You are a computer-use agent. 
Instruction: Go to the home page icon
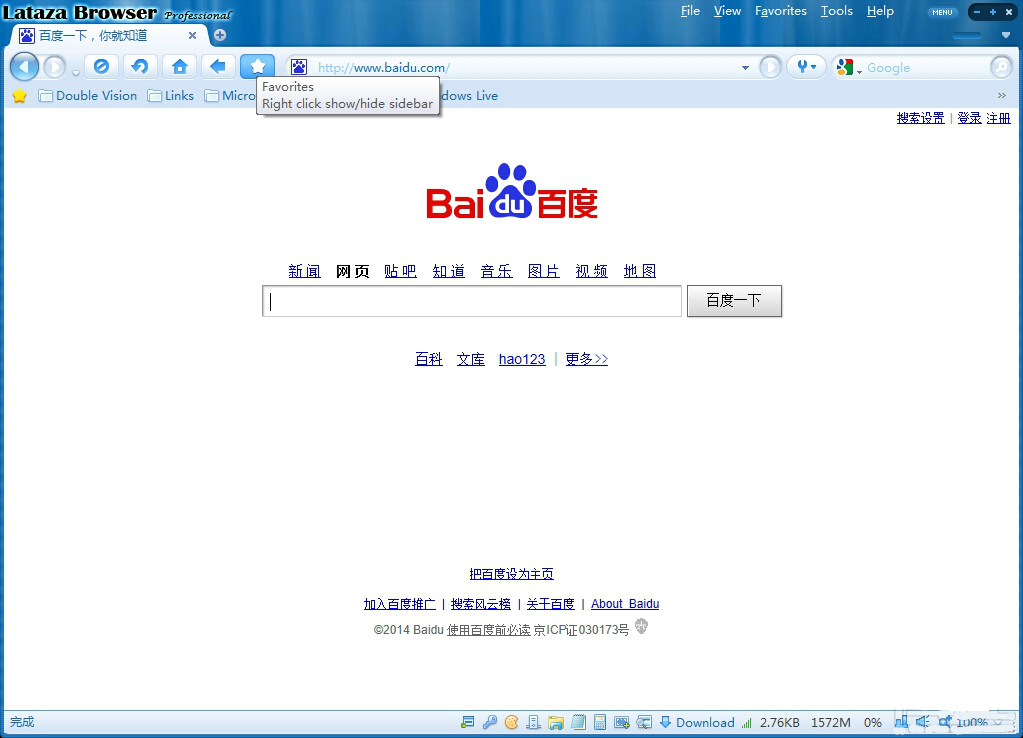click(179, 66)
